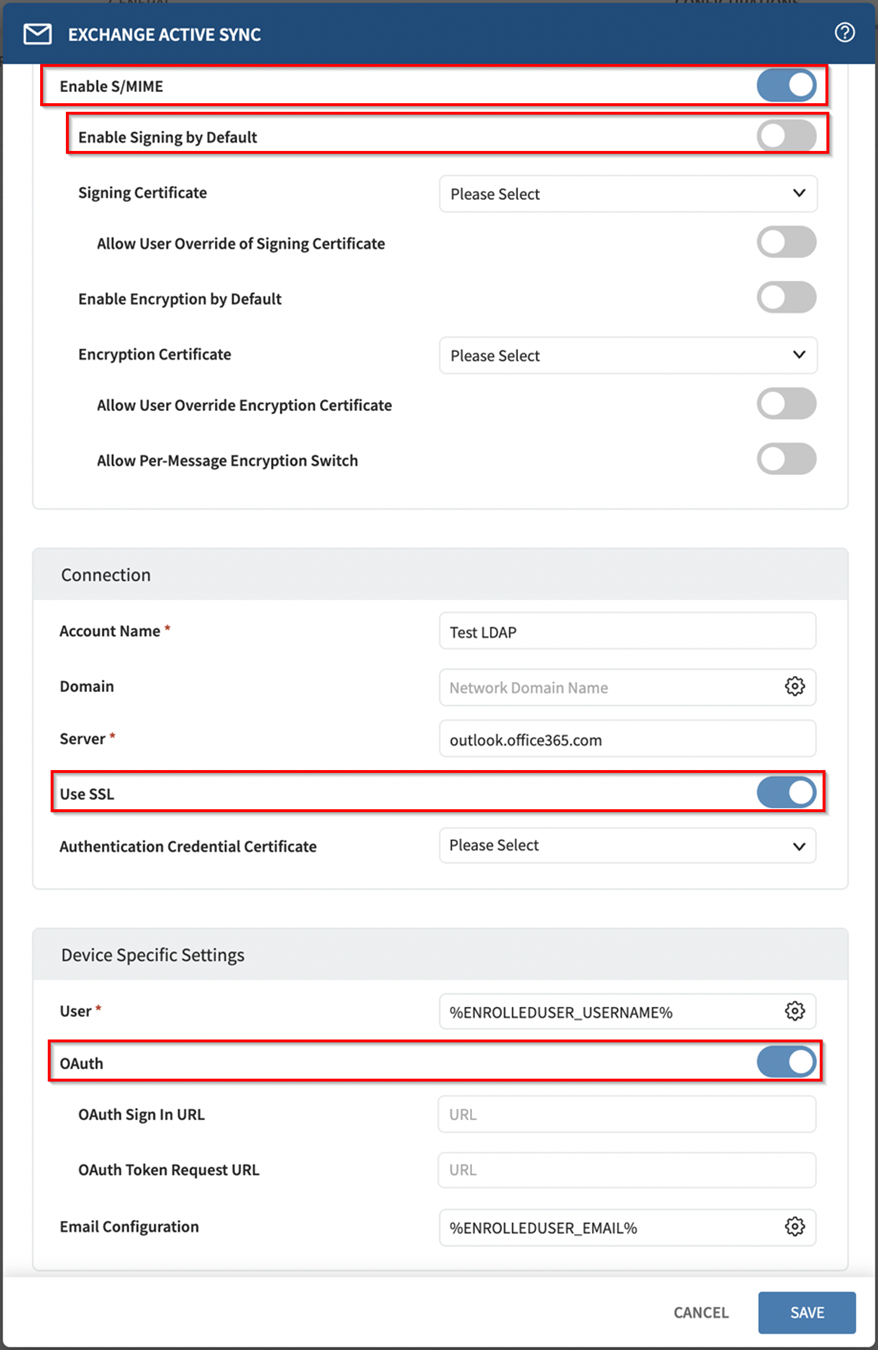Toggle Allow Per-Message Encryption Switch
Viewport: 878px width, 1350px height.
(786, 460)
